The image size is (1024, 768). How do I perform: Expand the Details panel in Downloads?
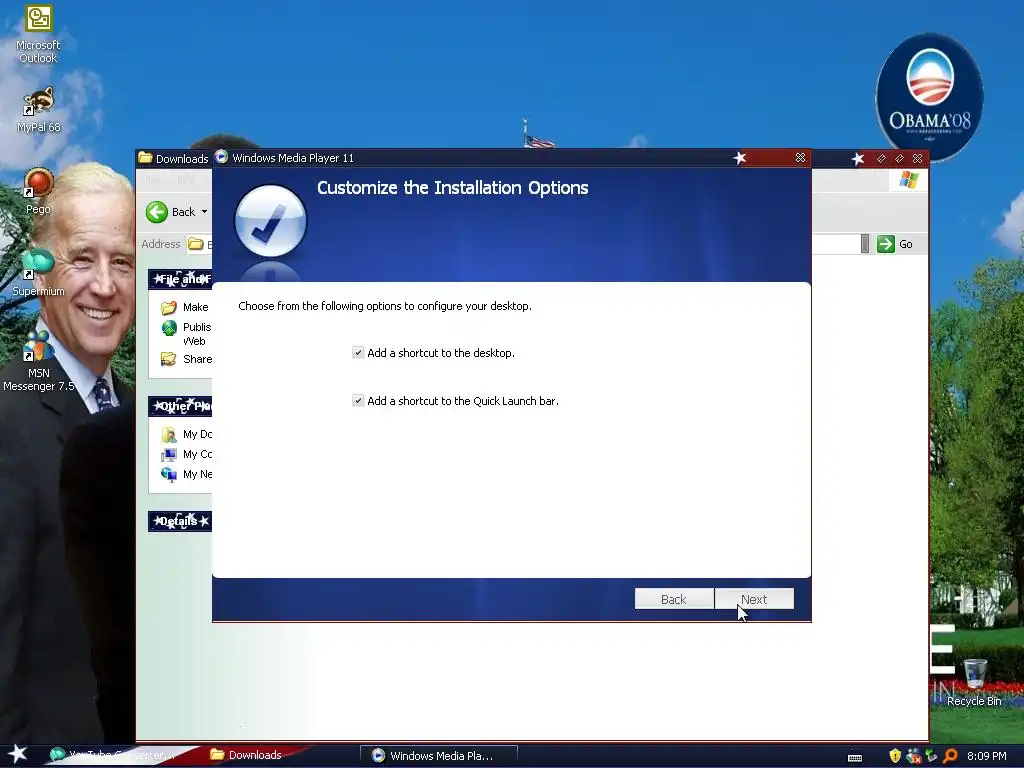180,521
